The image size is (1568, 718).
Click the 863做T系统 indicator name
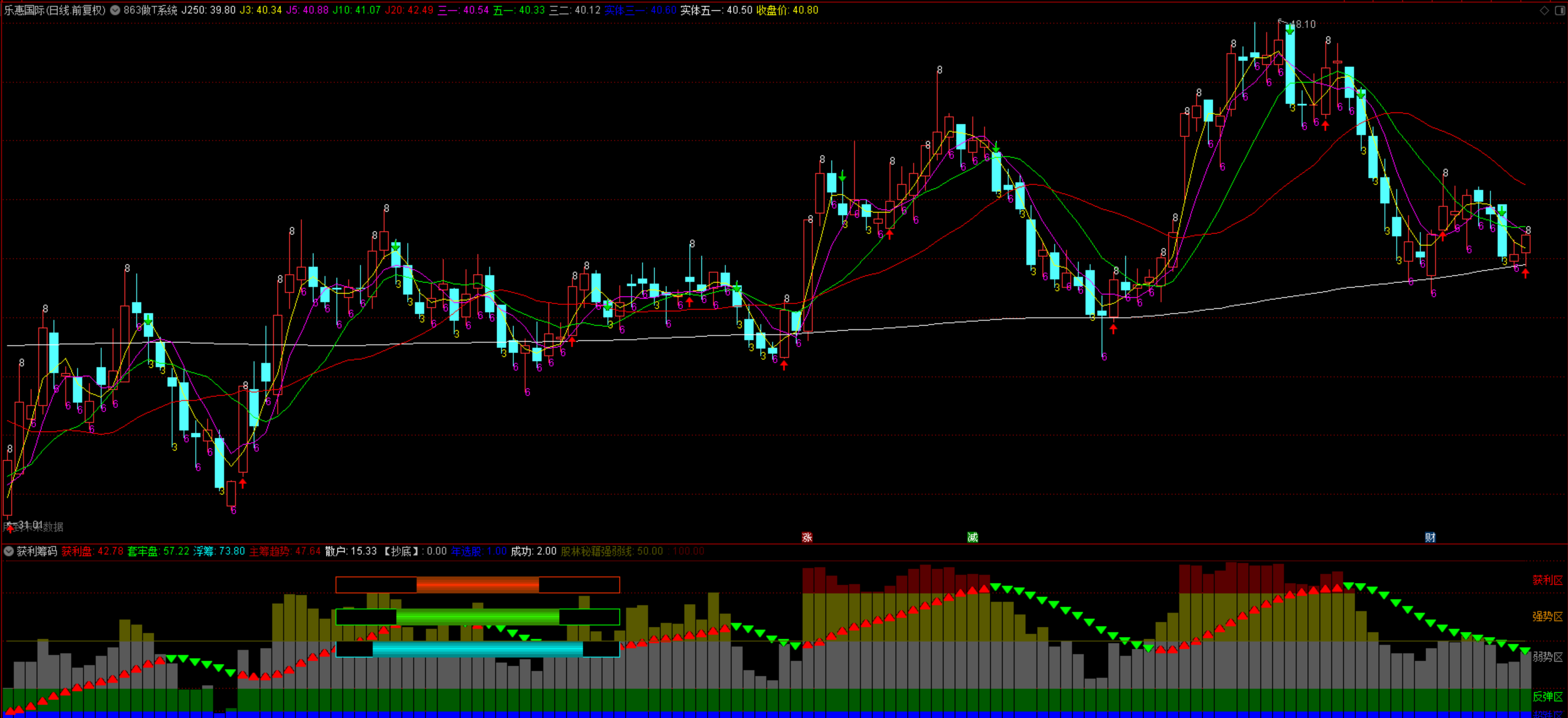tap(150, 10)
